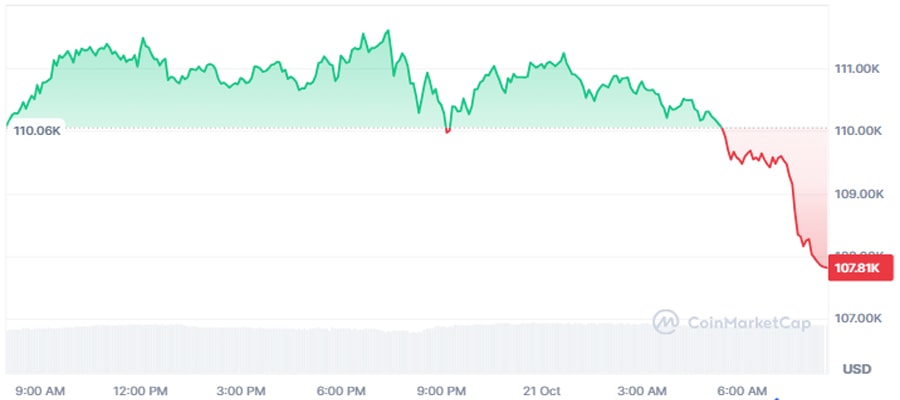Screen dimensions: 900x400
Task: Click the CoinMarketCap logo icon
Action: pos(666,321)
